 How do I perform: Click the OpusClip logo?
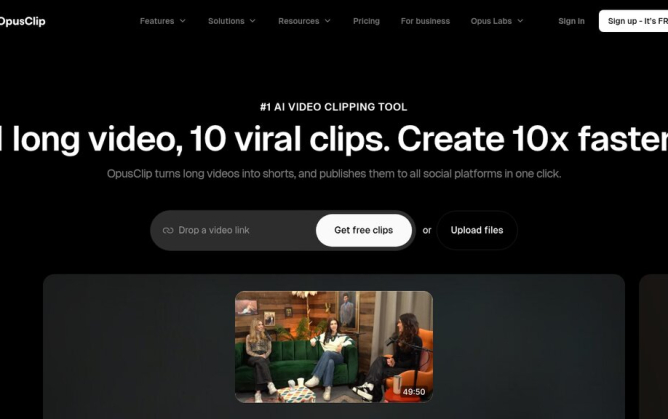[22, 21]
